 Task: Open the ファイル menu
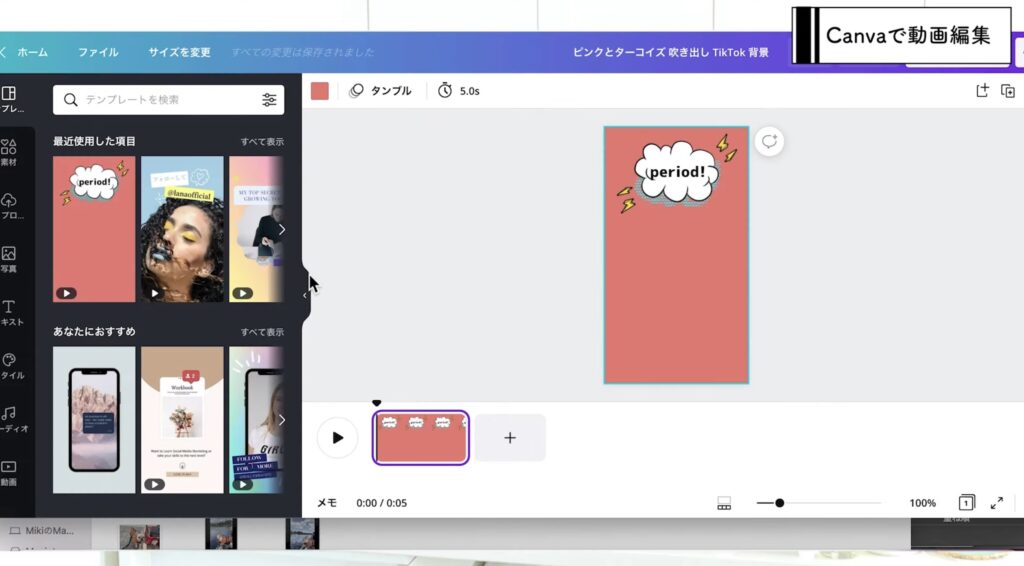click(98, 52)
